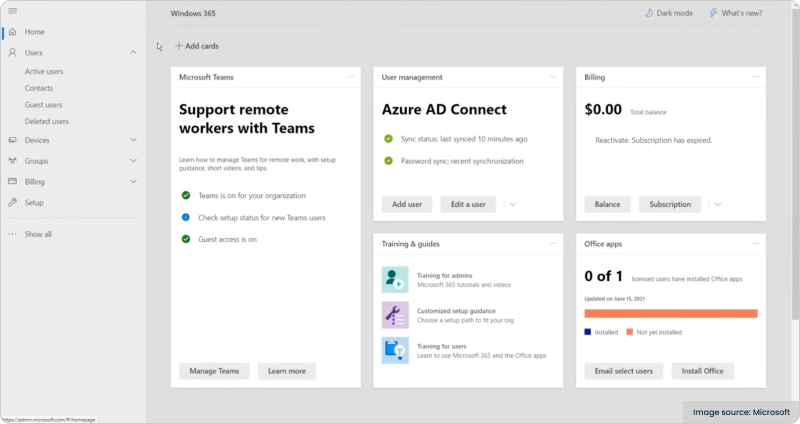
Task: Click the Training for users clipboard icon
Action: point(395,350)
